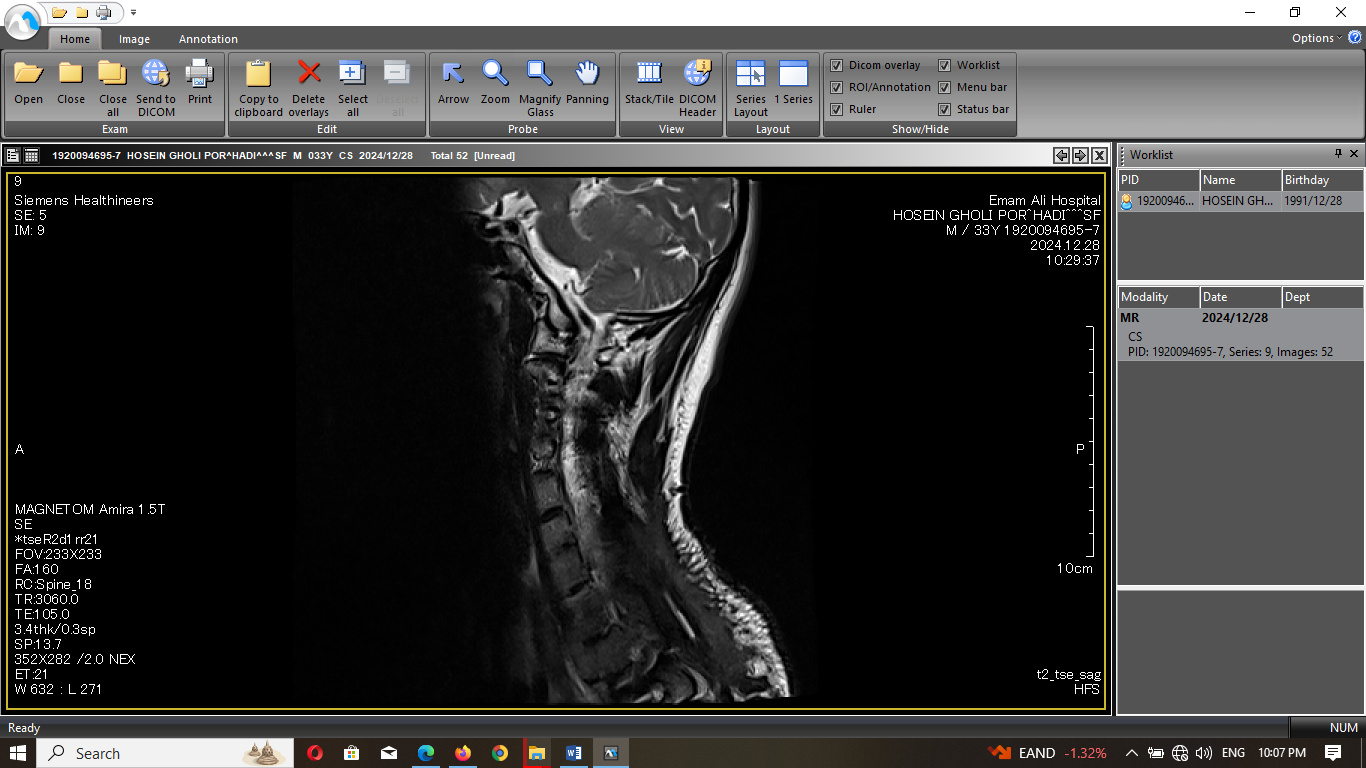Click the Print icon in the ribbon
This screenshot has height=768, width=1366.
click(200, 83)
